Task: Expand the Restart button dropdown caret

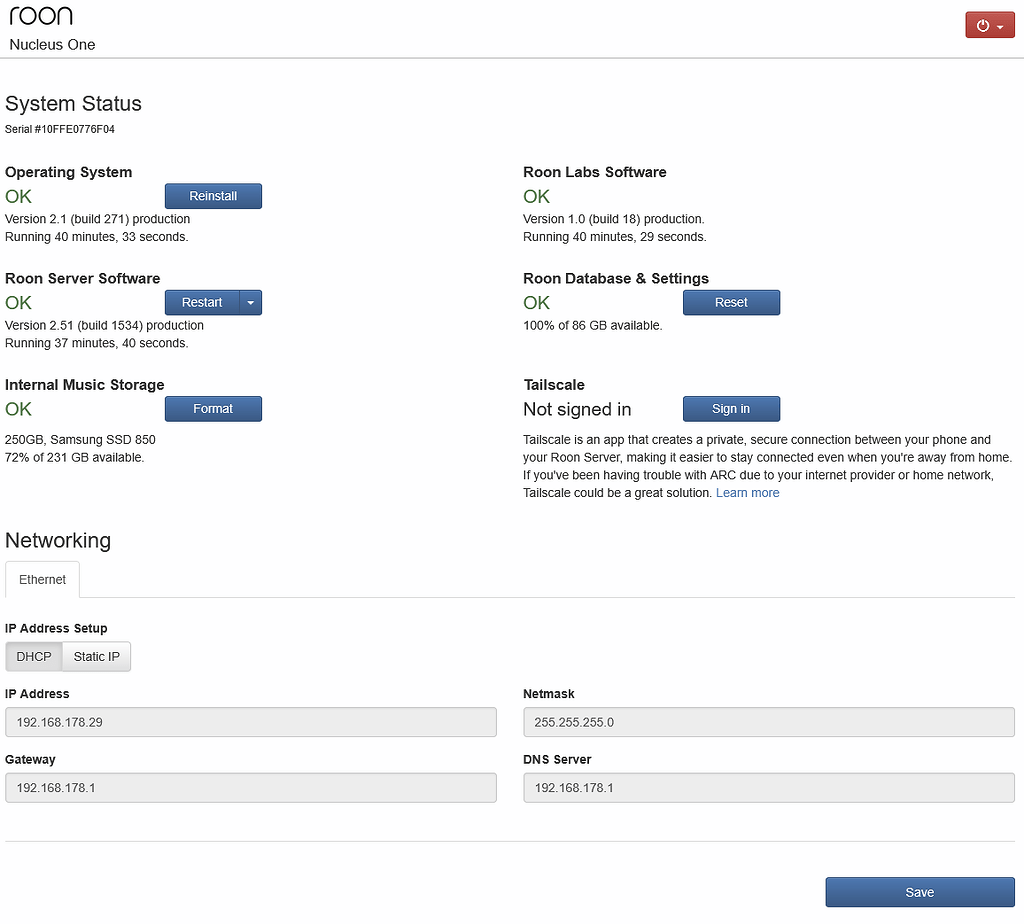Action: click(251, 302)
